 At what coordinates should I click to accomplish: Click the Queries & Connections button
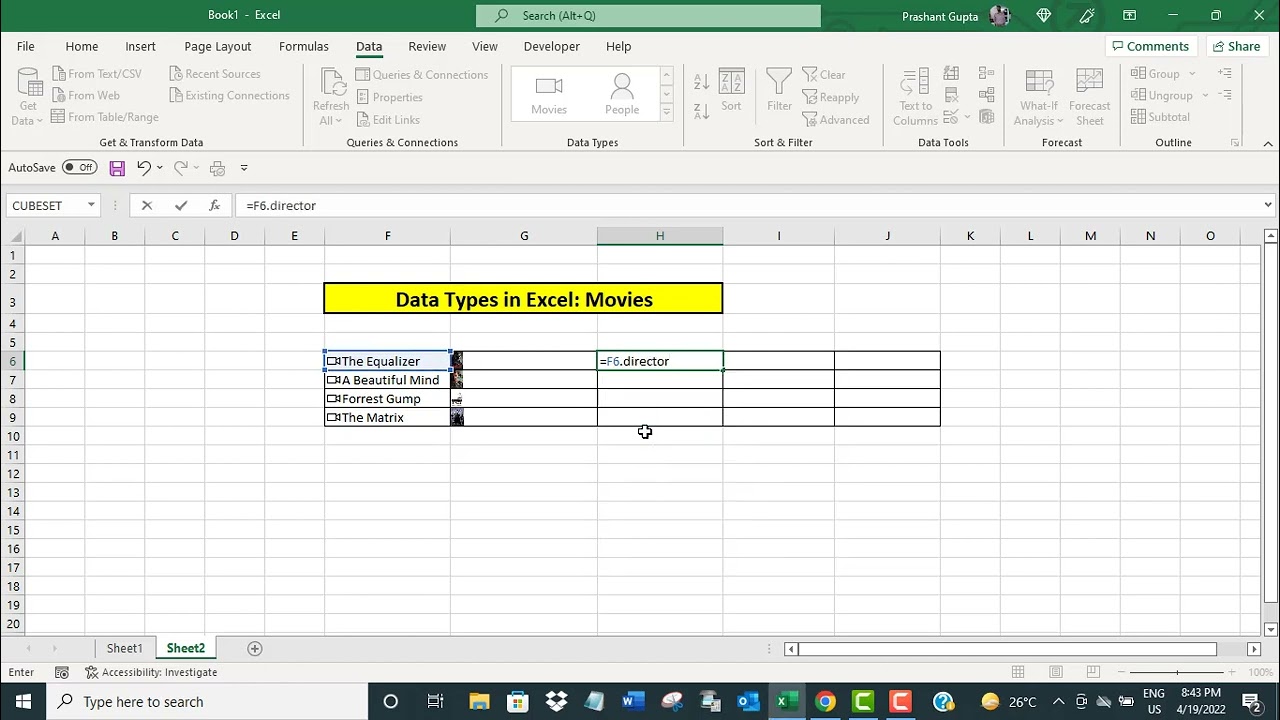pos(421,74)
